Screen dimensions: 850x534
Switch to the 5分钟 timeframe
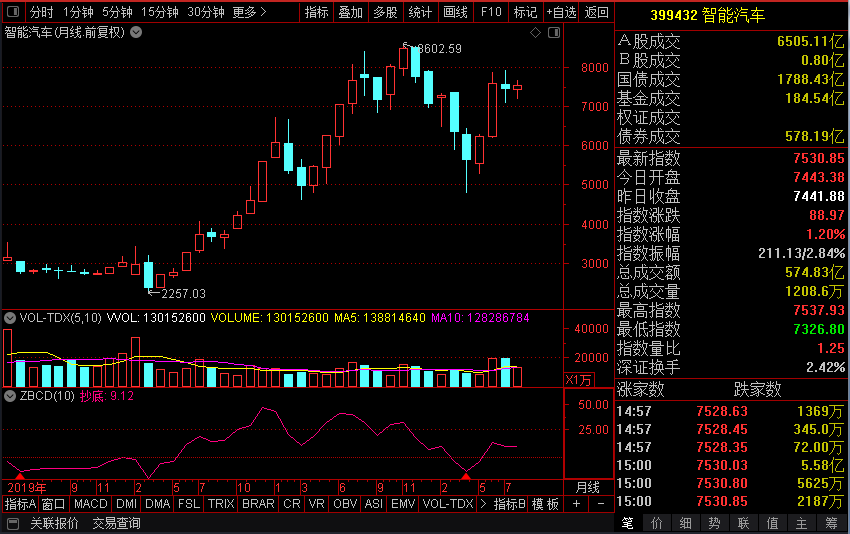point(117,12)
